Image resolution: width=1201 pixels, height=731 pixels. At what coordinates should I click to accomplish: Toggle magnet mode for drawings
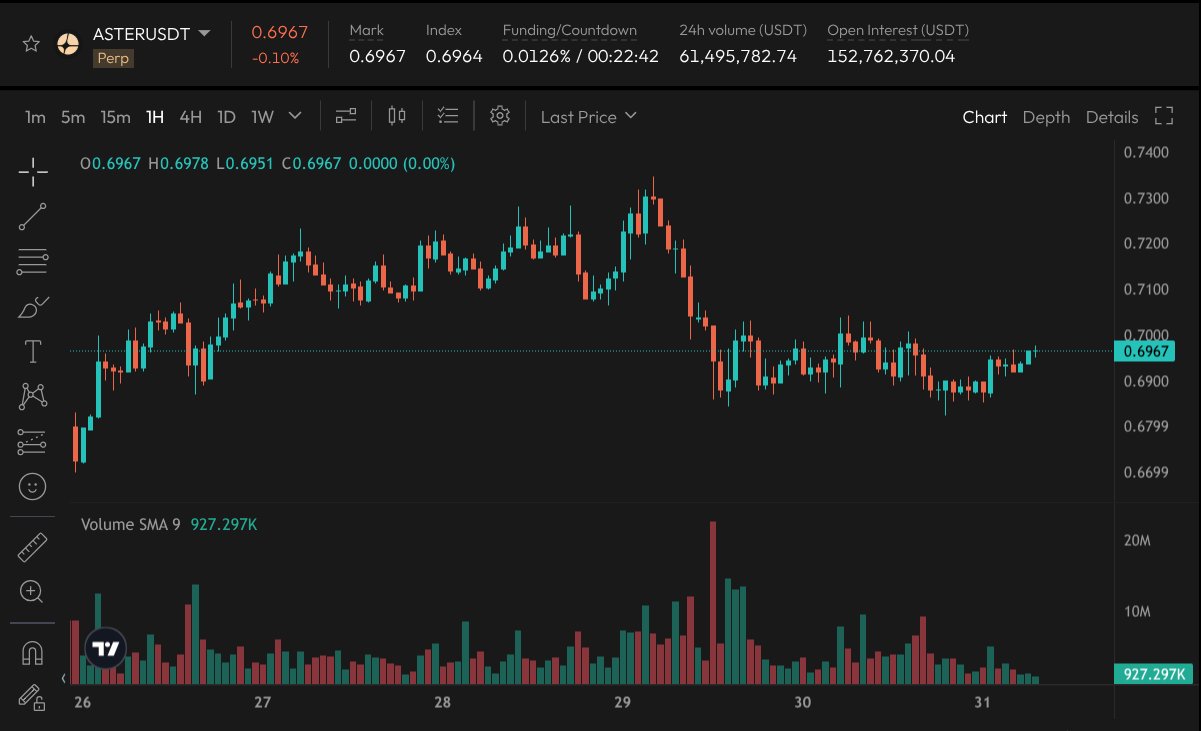click(33, 653)
